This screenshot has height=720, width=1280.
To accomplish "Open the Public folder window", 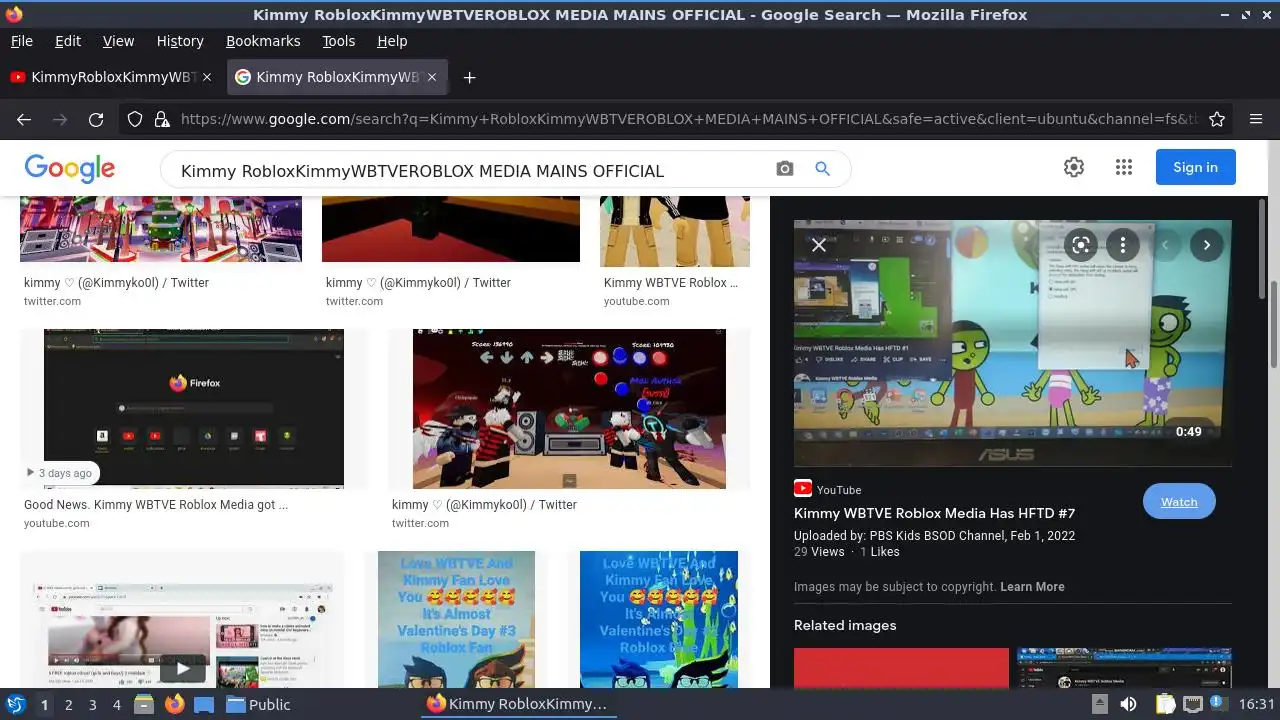I will tap(258, 704).
